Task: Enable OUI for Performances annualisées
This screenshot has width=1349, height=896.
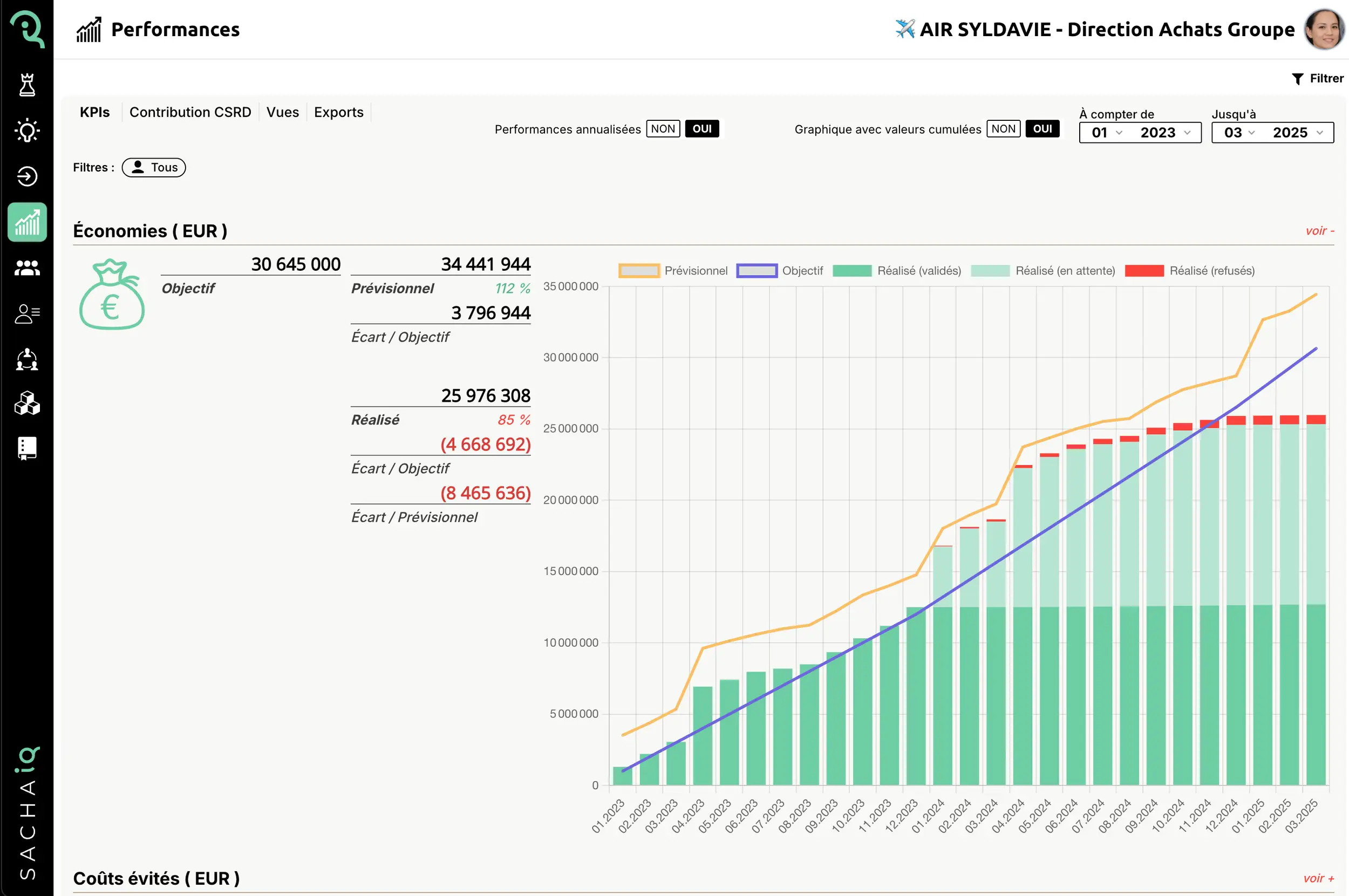Action: 701,128
